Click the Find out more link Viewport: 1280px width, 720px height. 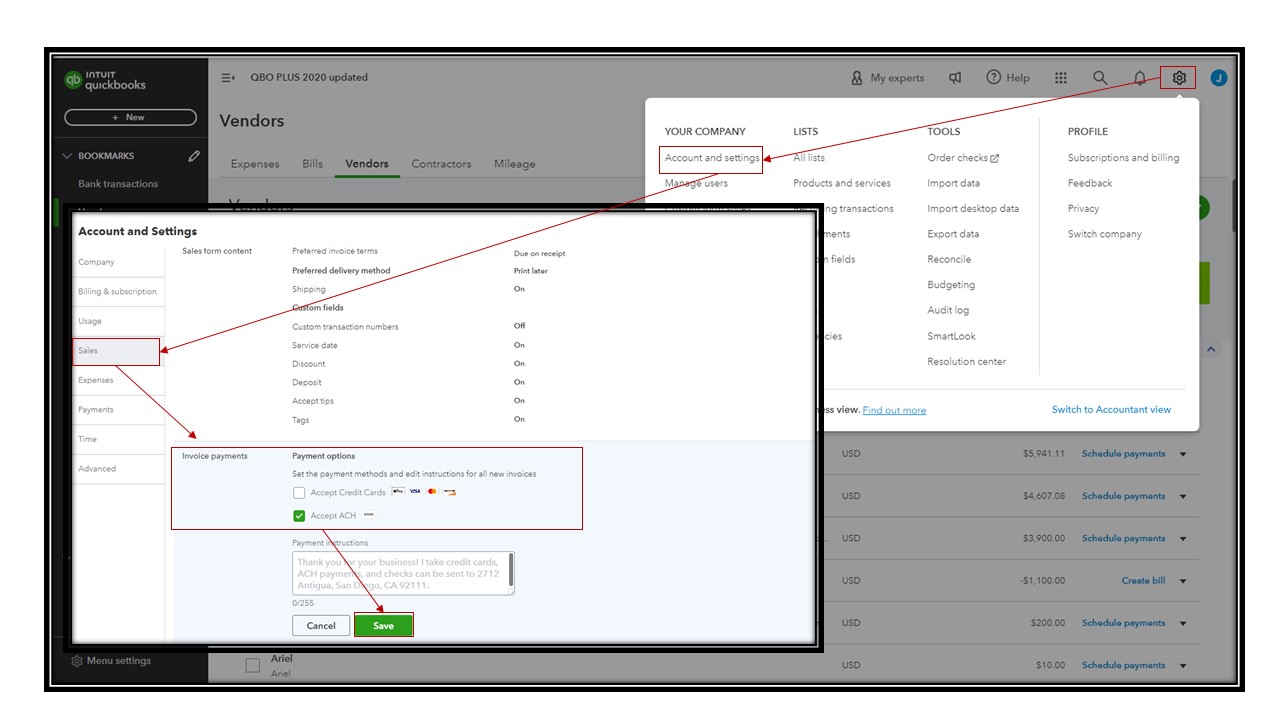(x=894, y=410)
